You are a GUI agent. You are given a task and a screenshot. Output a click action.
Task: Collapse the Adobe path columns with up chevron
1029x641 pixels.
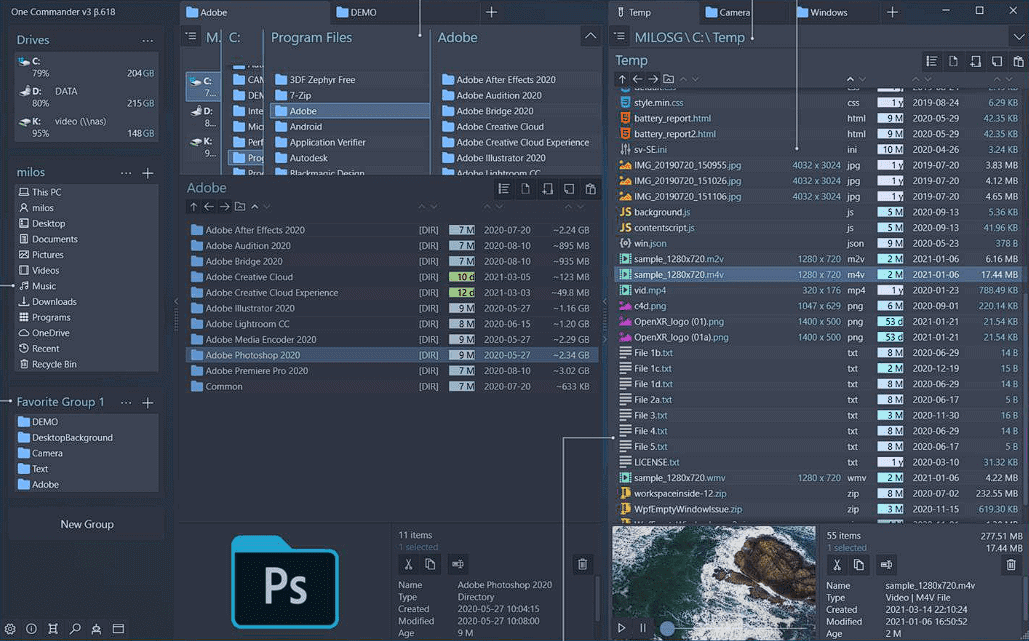pyautogui.click(x=591, y=37)
